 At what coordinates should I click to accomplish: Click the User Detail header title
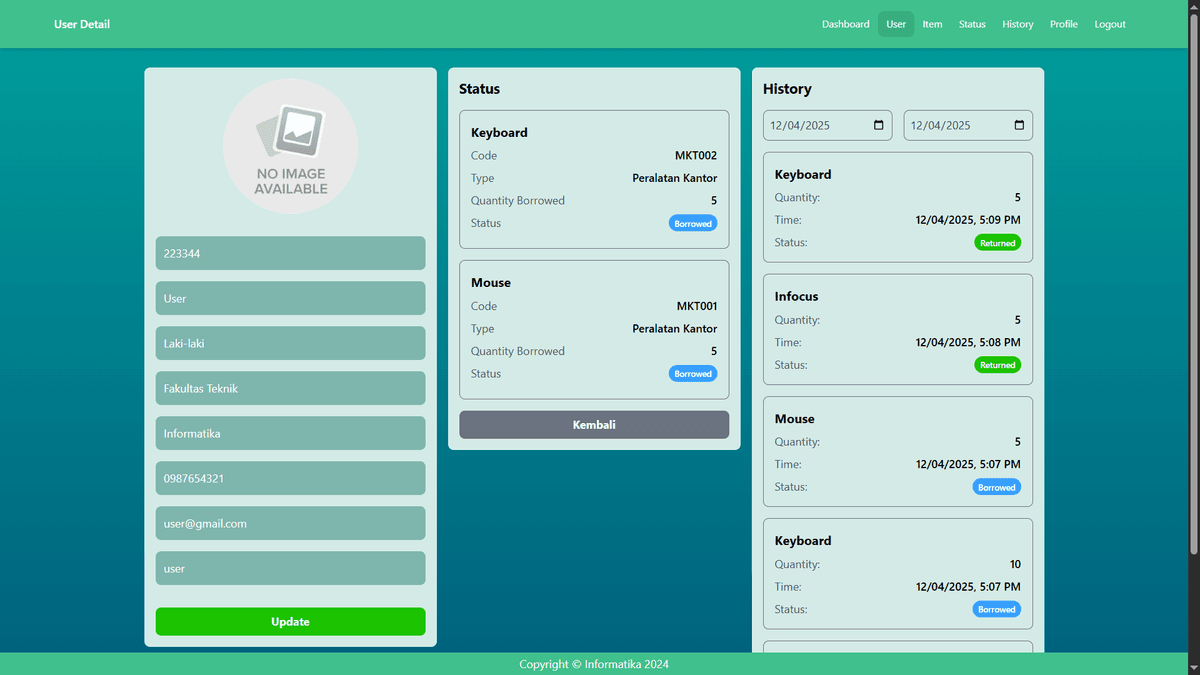pos(82,24)
